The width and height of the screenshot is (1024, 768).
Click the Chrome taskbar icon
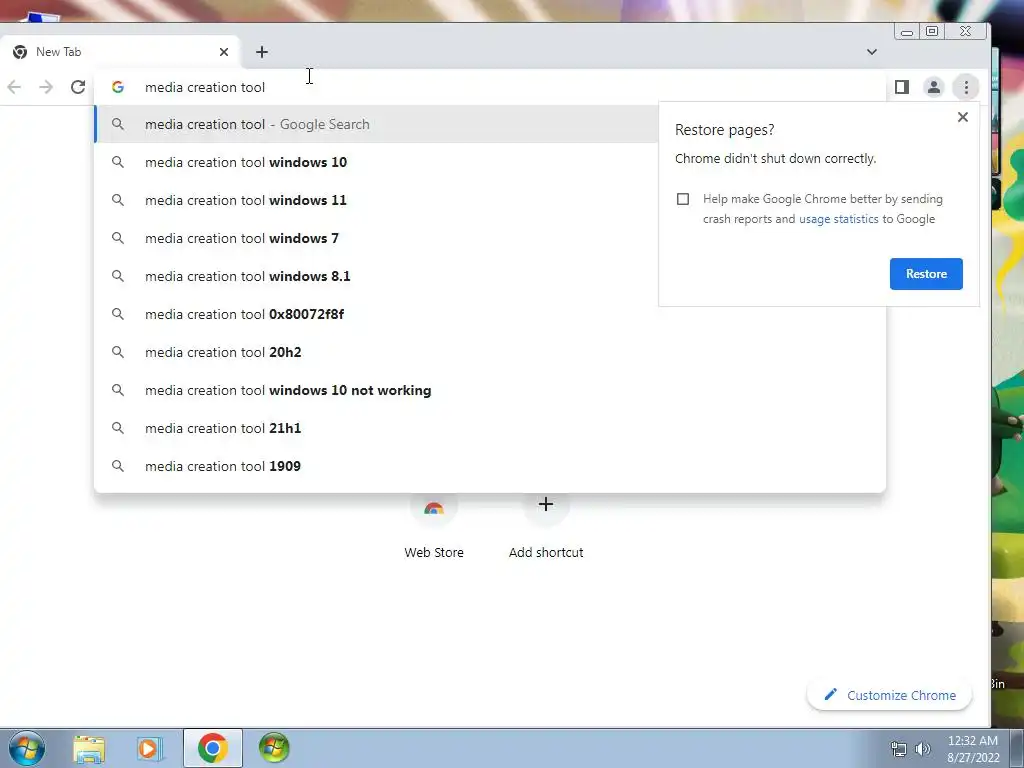pyautogui.click(x=212, y=748)
